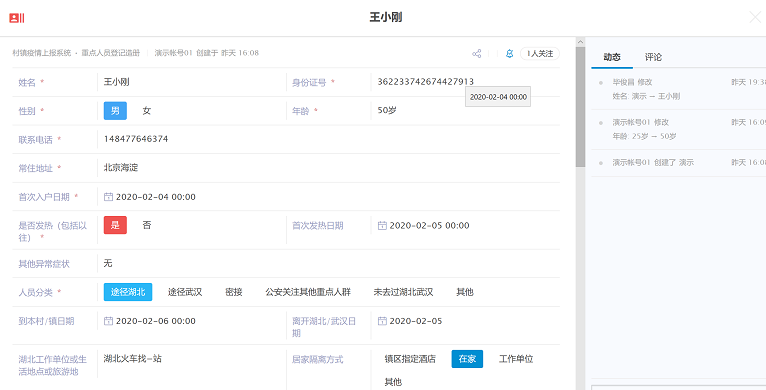The height and width of the screenshot is (390, 766).
Task: Select 其他 under 居家隔离方式
Action: click(x=393, y=382)
